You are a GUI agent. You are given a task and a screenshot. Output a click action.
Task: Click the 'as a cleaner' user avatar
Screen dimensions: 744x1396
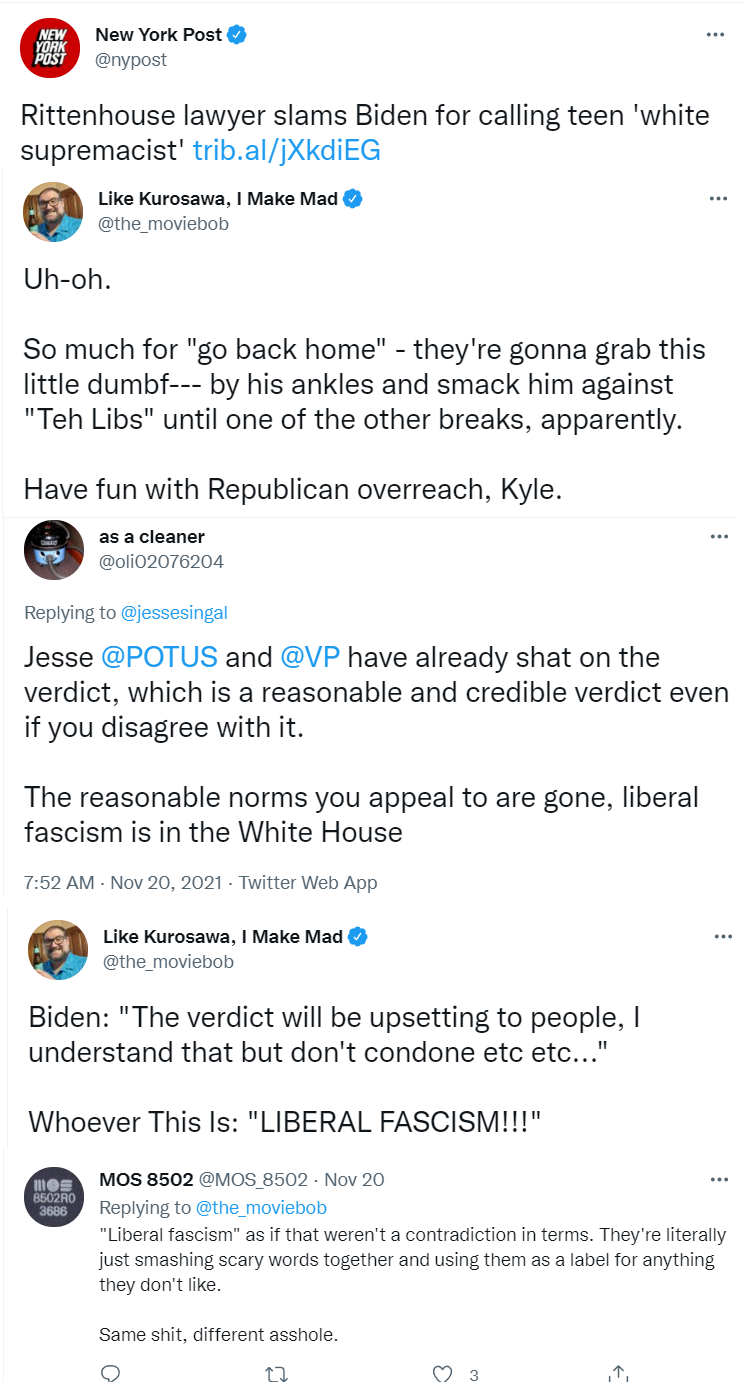pyautogui.click(x=54, y=550)
